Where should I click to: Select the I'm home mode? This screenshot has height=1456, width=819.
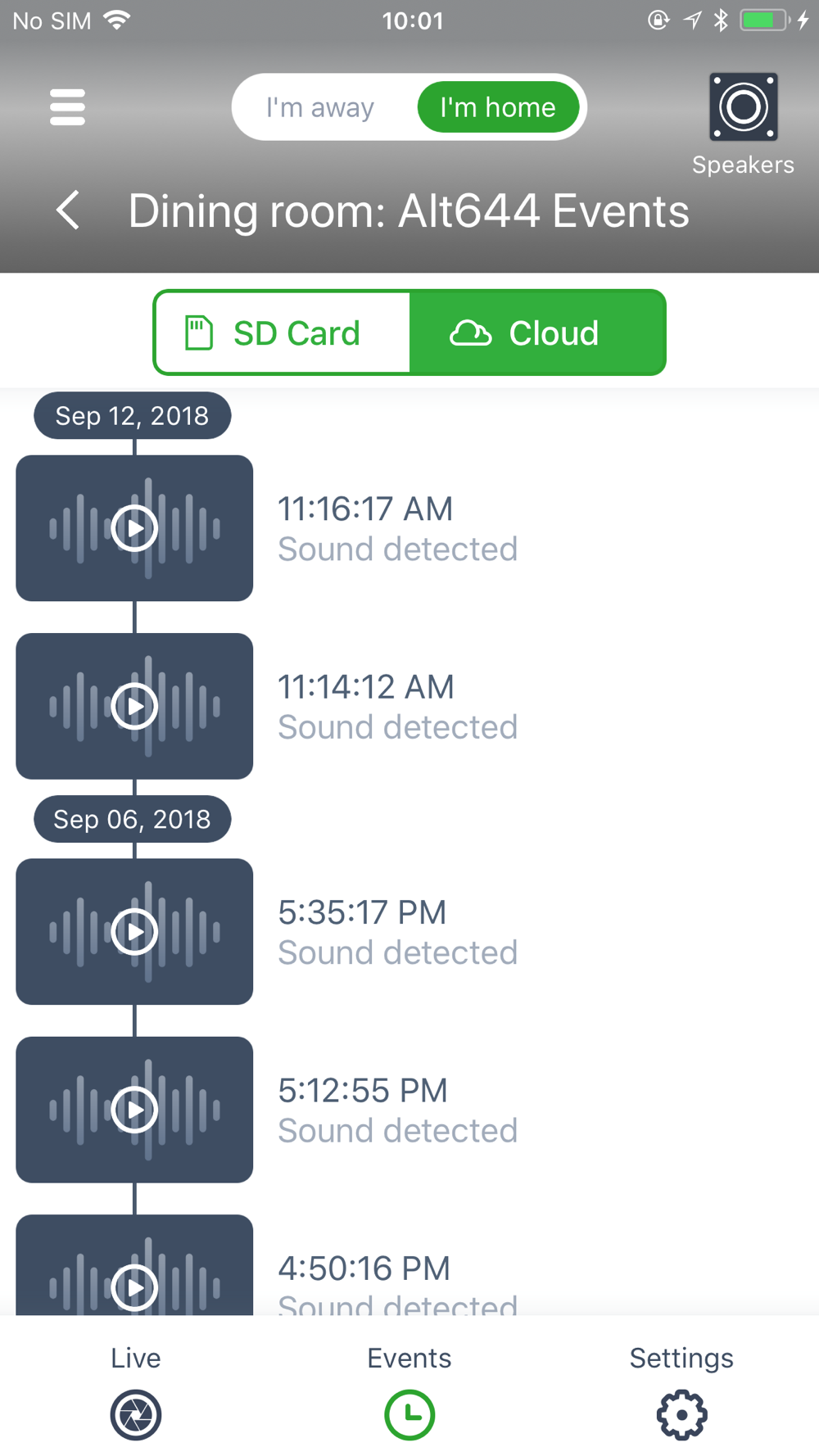click(x=498, y=107)
